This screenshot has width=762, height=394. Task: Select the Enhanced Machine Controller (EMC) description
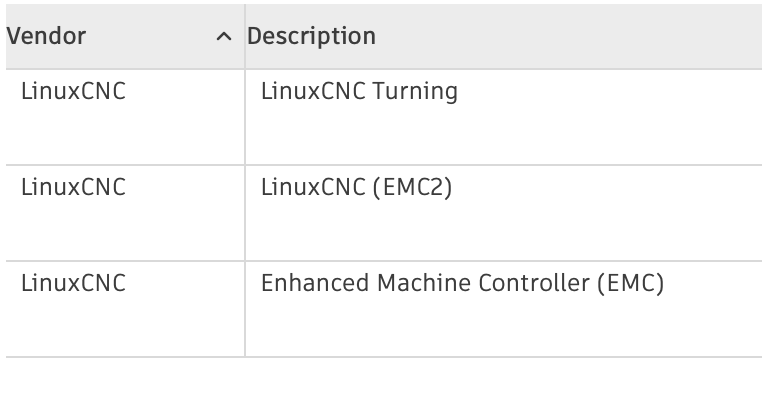[x=462, y=283]
